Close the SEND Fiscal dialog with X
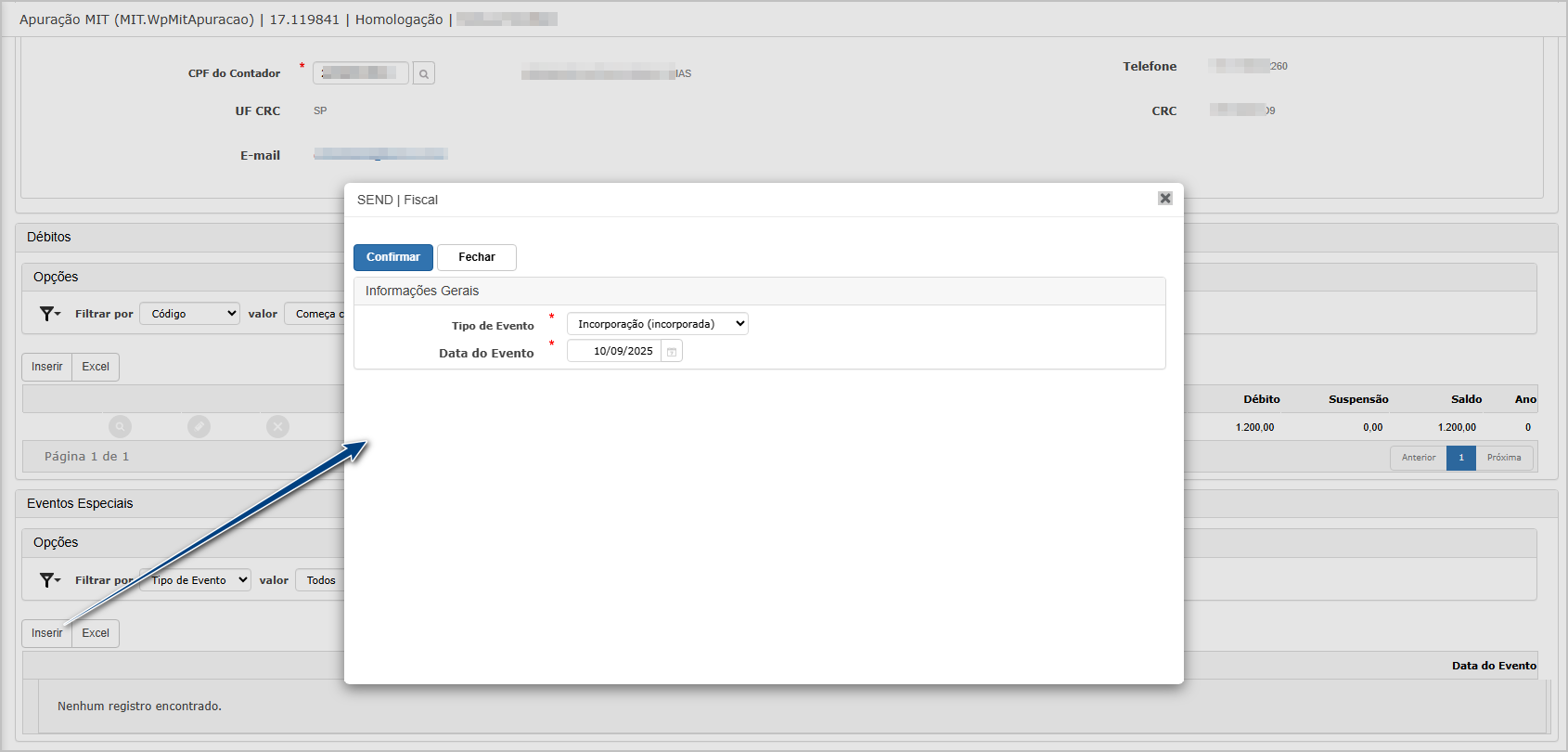This screenshot has height=752, width=1568. pyautogui.click(x=1164, y=199)
